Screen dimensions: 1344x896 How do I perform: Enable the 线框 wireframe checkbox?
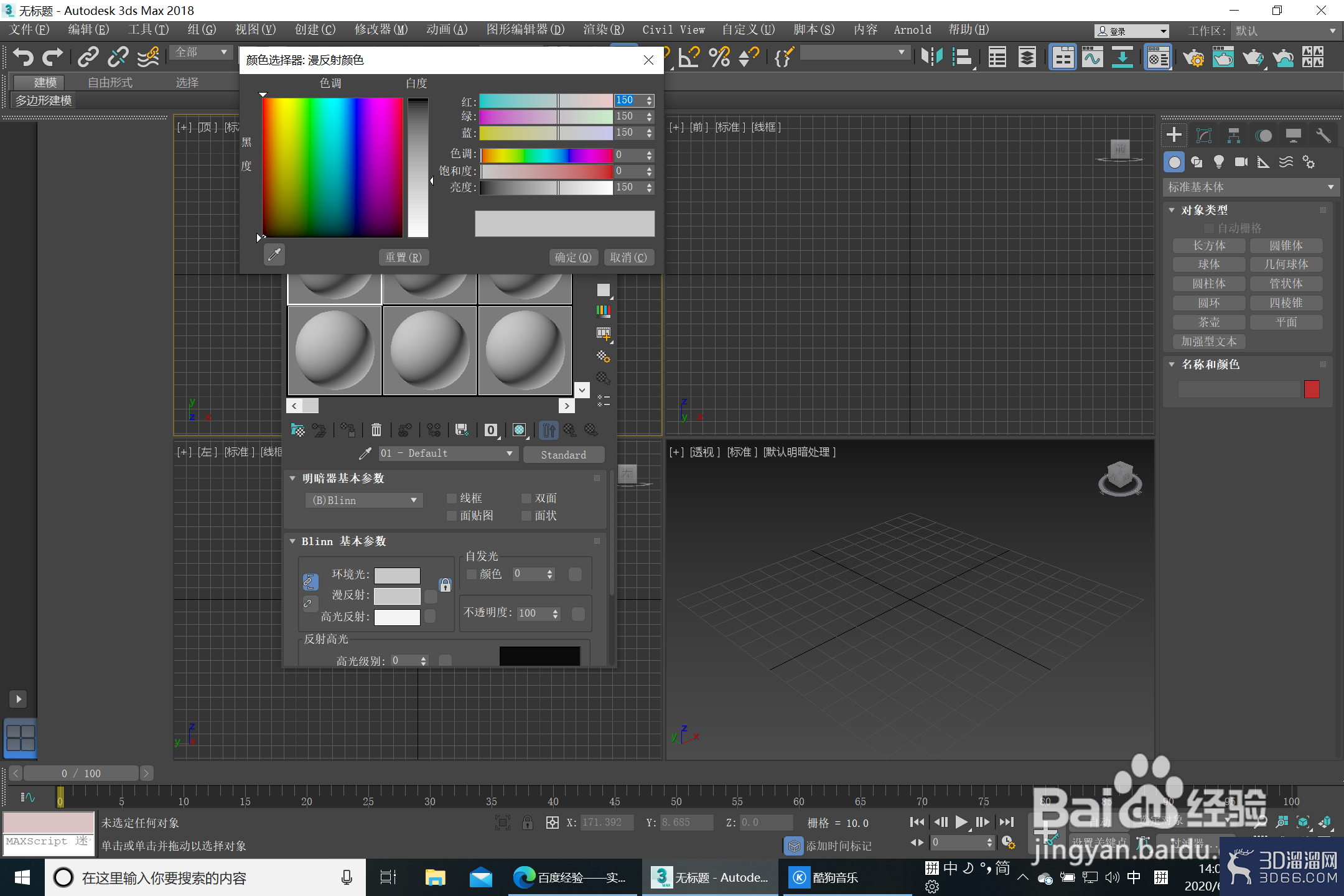click(x=452, y=498)
